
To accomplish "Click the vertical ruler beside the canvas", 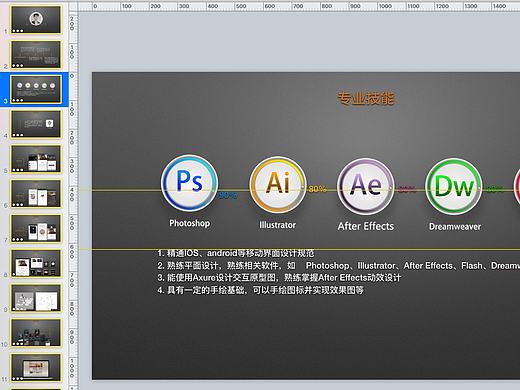I will point(73,200).
